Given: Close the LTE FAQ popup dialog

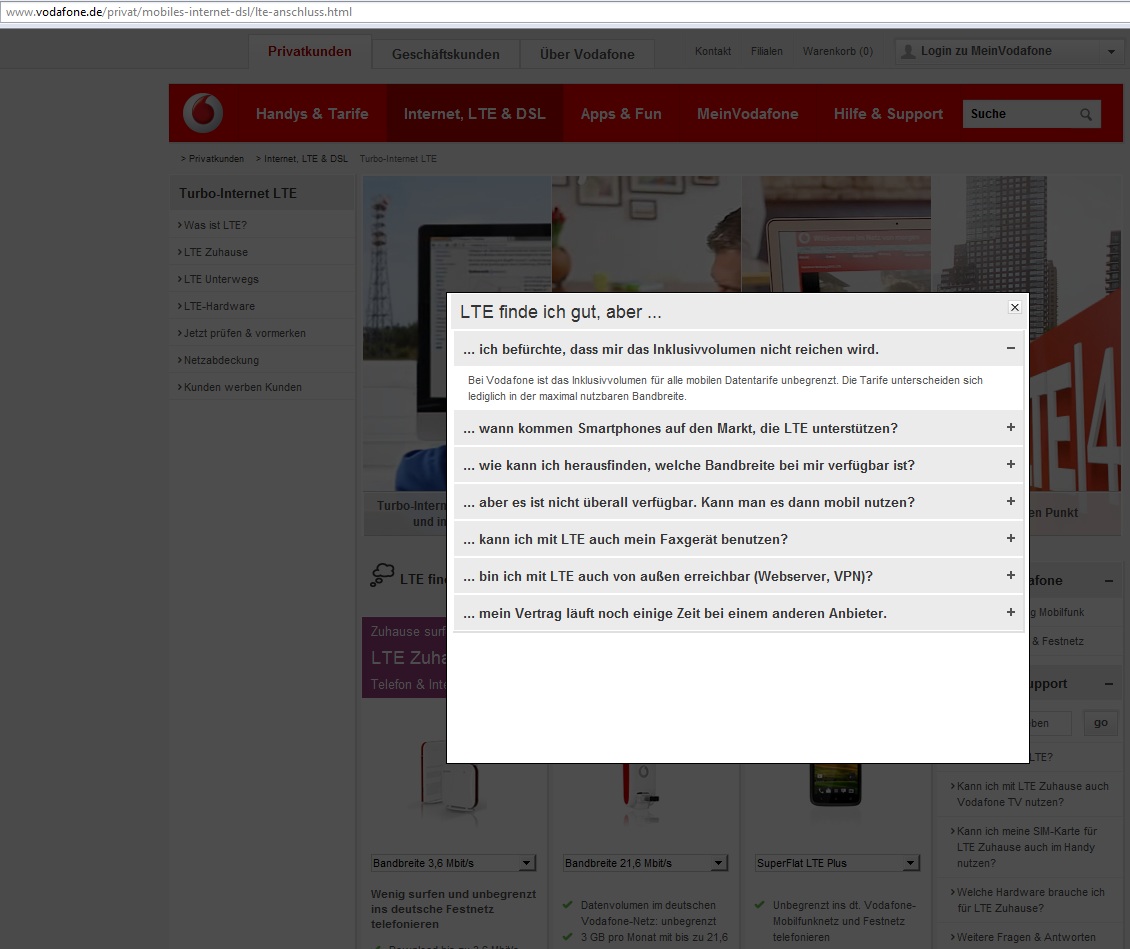Looking at the screenshot, I should pyautogui.click(x=1015, y=308).
